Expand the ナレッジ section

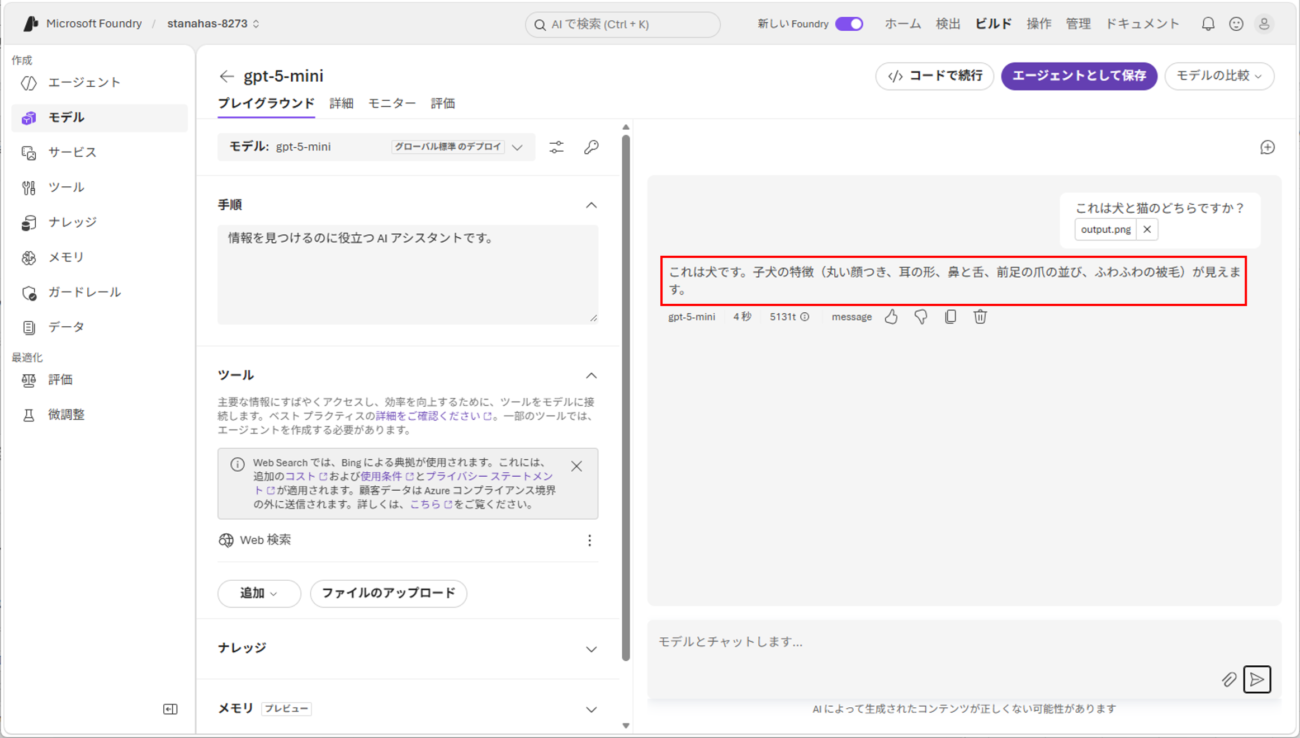point(591,649)
